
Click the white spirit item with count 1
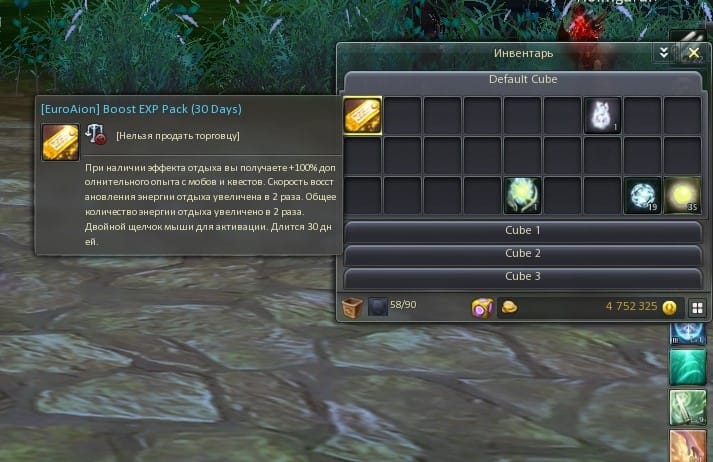pos(602,116)
